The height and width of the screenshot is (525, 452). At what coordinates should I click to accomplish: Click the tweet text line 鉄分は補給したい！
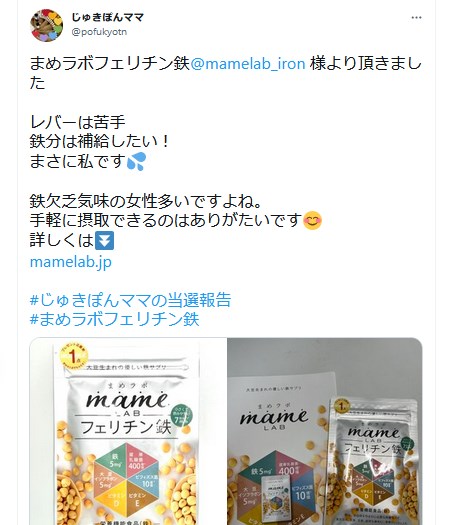[x=99, y=142]
